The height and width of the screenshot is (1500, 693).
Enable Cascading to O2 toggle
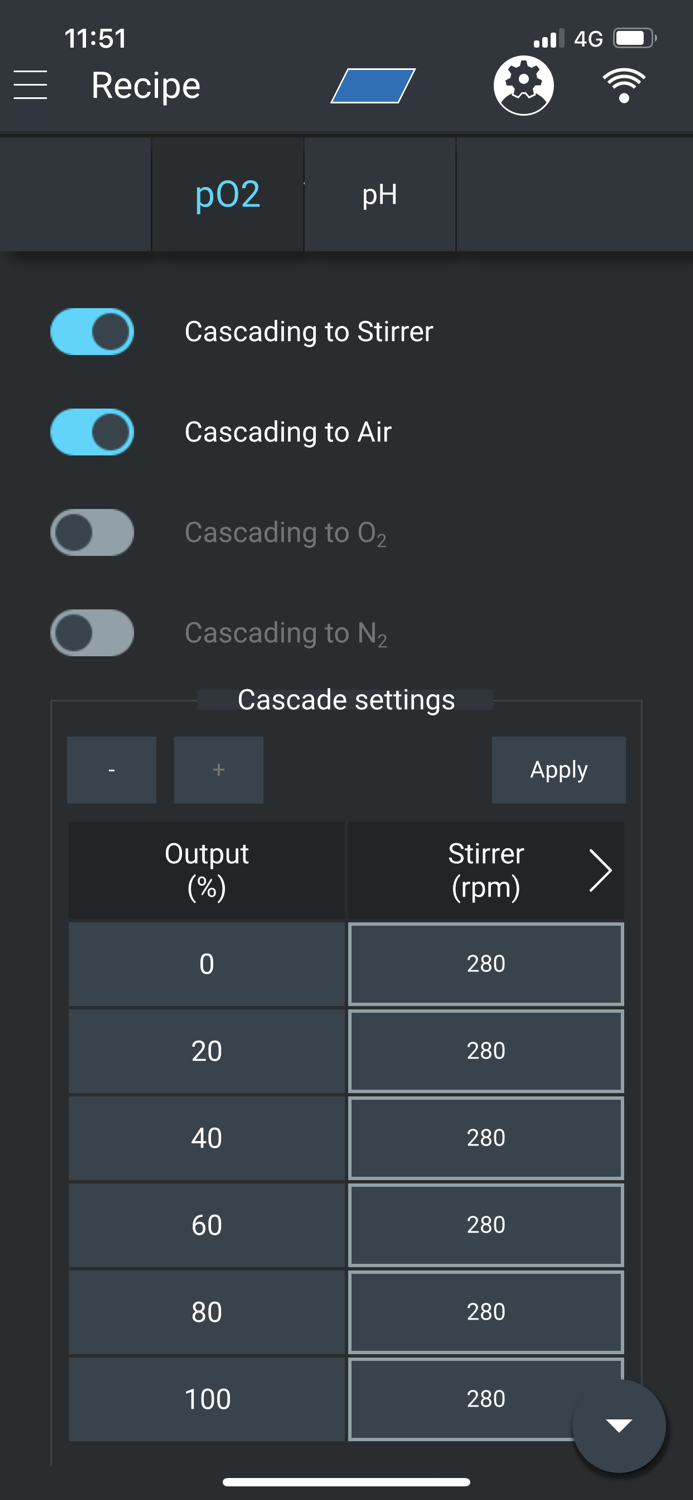pos(92,532)
